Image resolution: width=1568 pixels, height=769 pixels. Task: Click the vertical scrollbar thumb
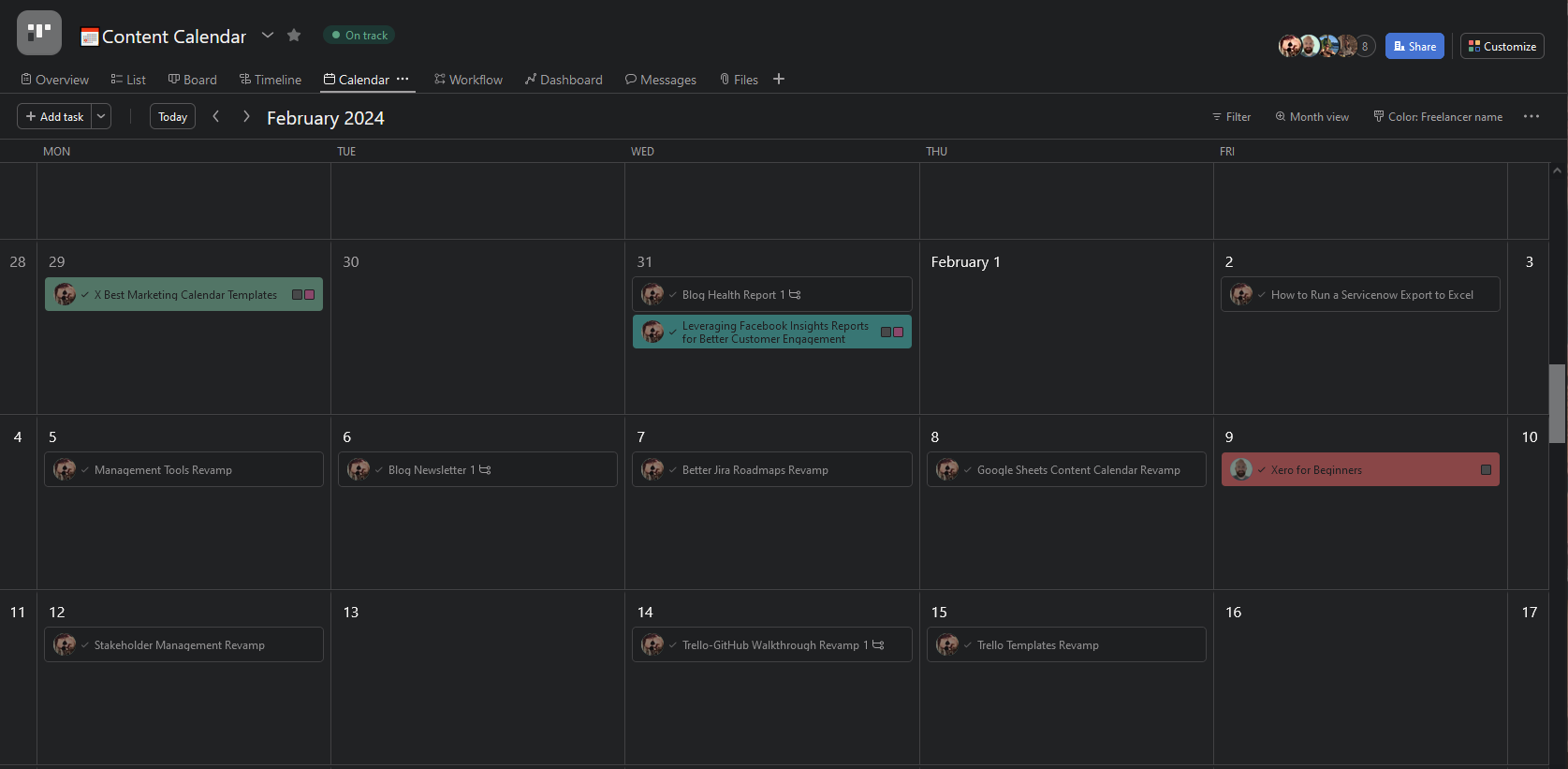(x=1557, y=403)
